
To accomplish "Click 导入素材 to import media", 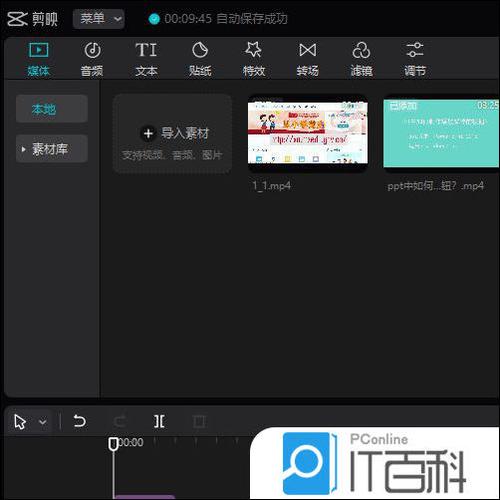I will coord(172,134).
